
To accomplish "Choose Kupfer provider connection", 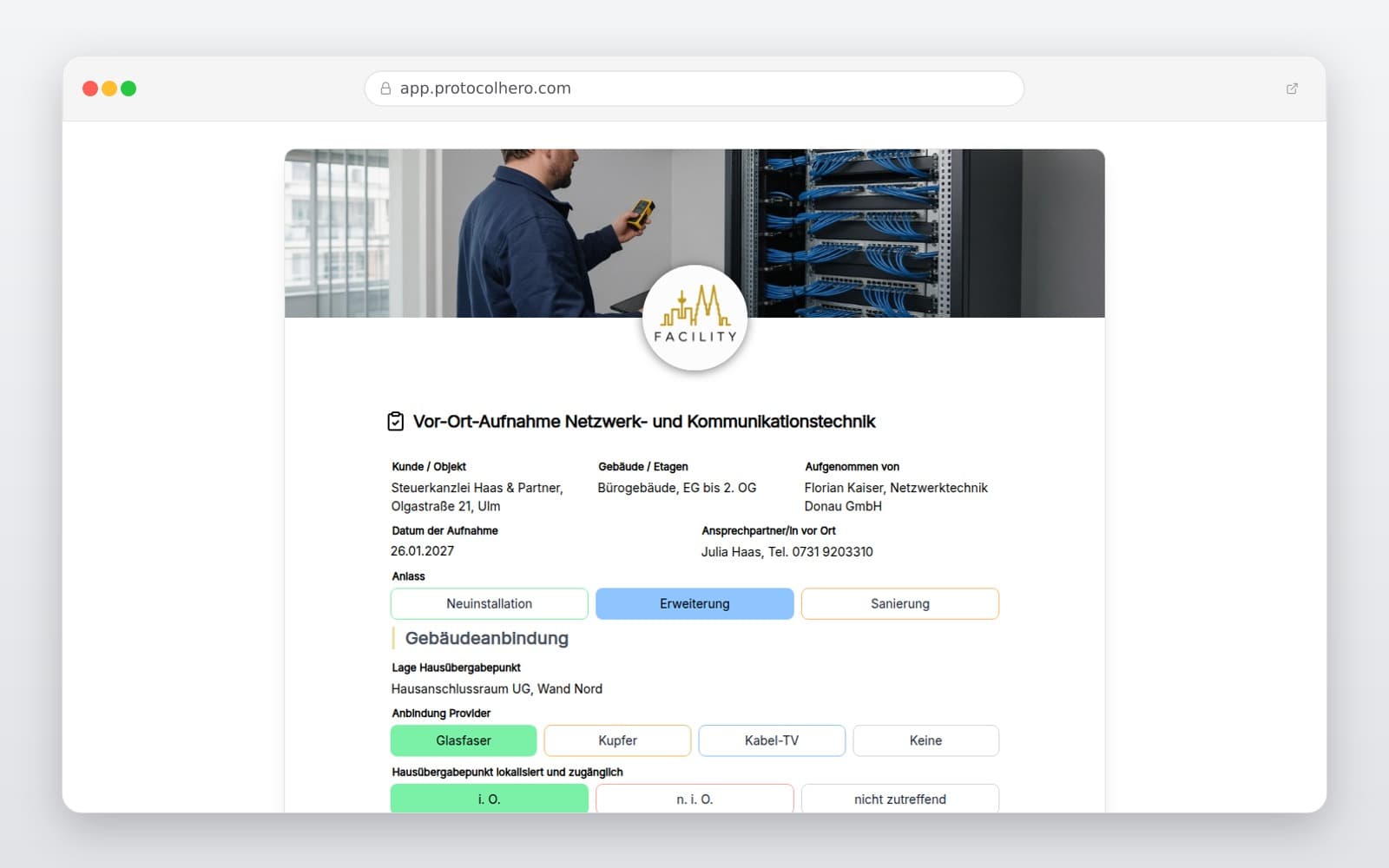I will click(x=617, y=740).
